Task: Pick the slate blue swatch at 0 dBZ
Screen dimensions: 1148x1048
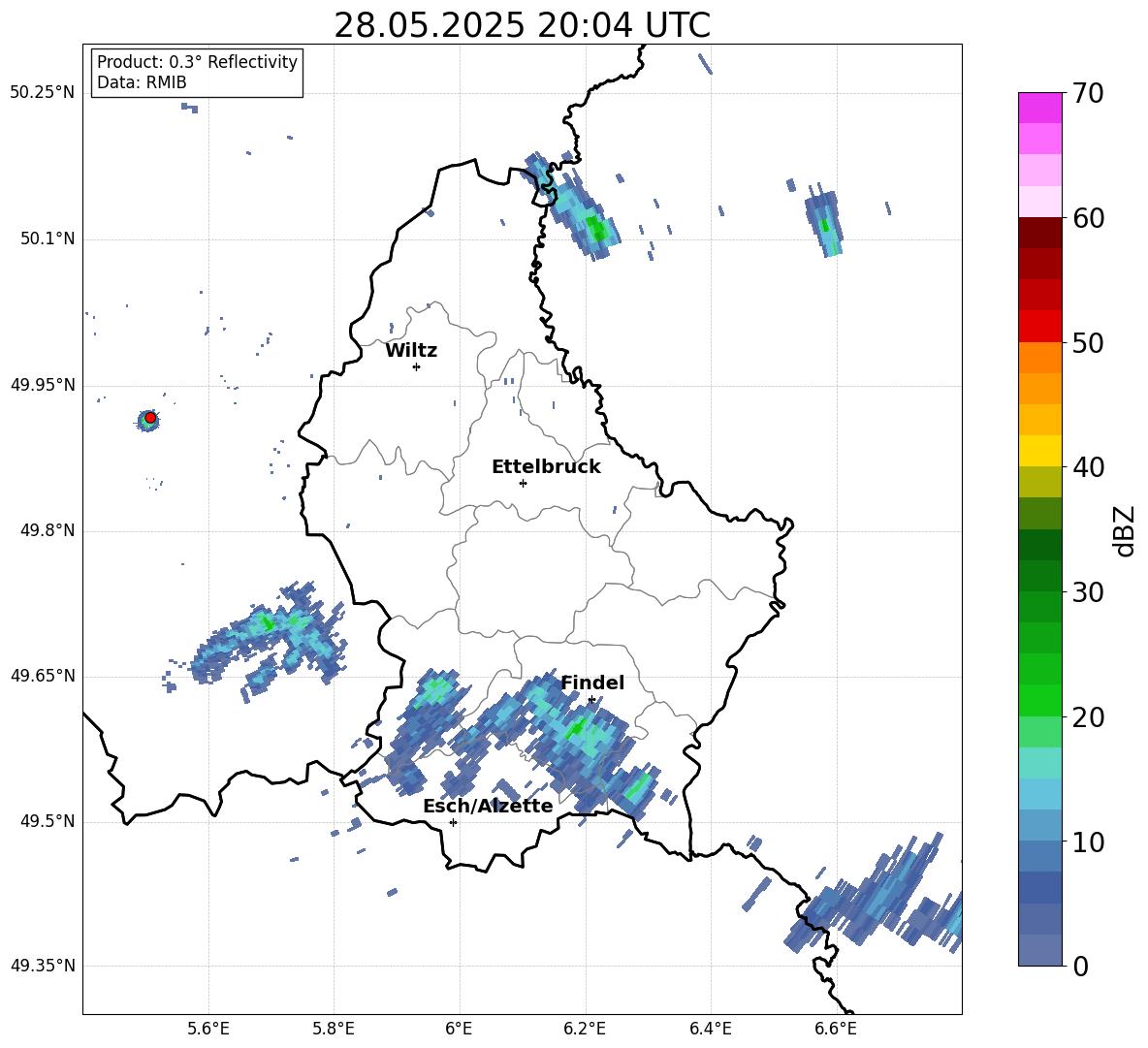Action: coord(1039,950)
